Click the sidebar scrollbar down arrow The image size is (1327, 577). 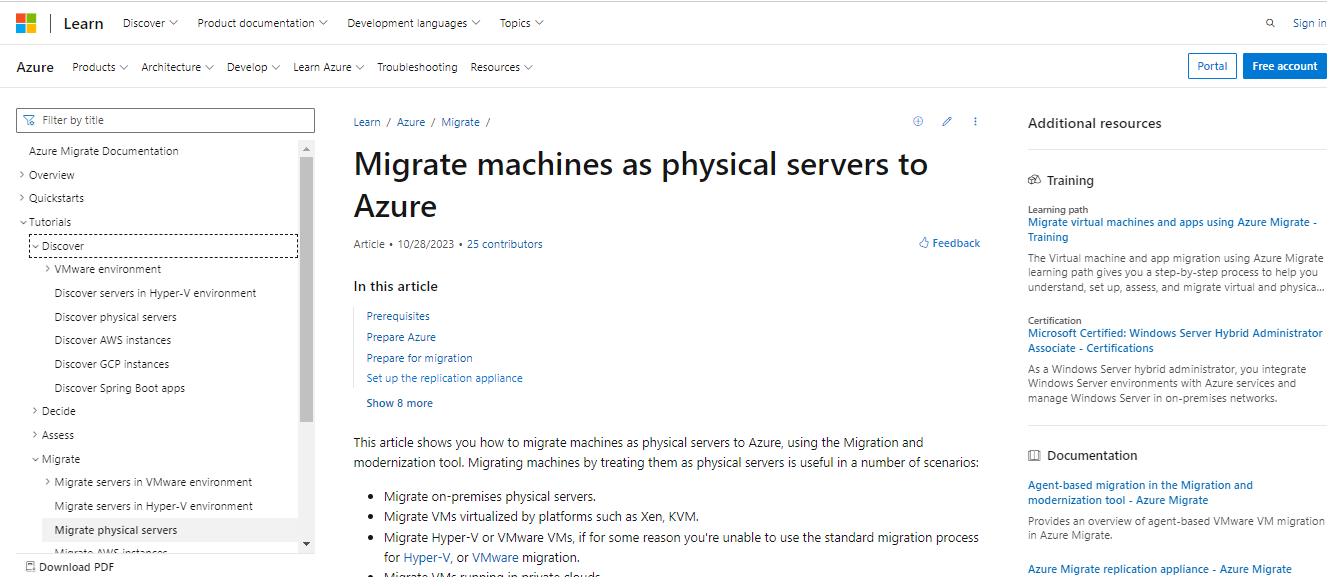click(306, 544)
